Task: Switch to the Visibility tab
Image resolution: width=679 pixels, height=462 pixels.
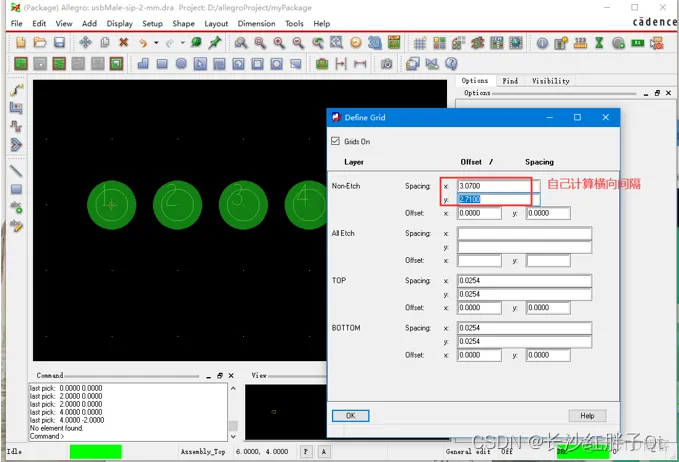Action: point(550,81)
